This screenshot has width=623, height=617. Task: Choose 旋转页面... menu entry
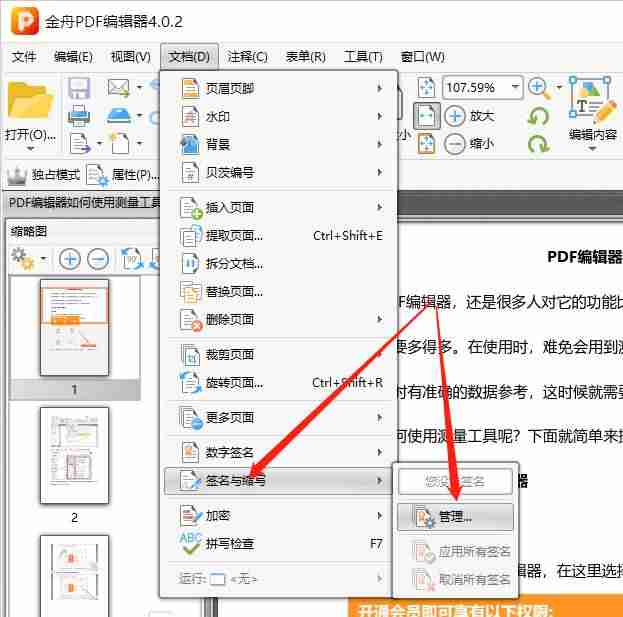pos(278,383)
